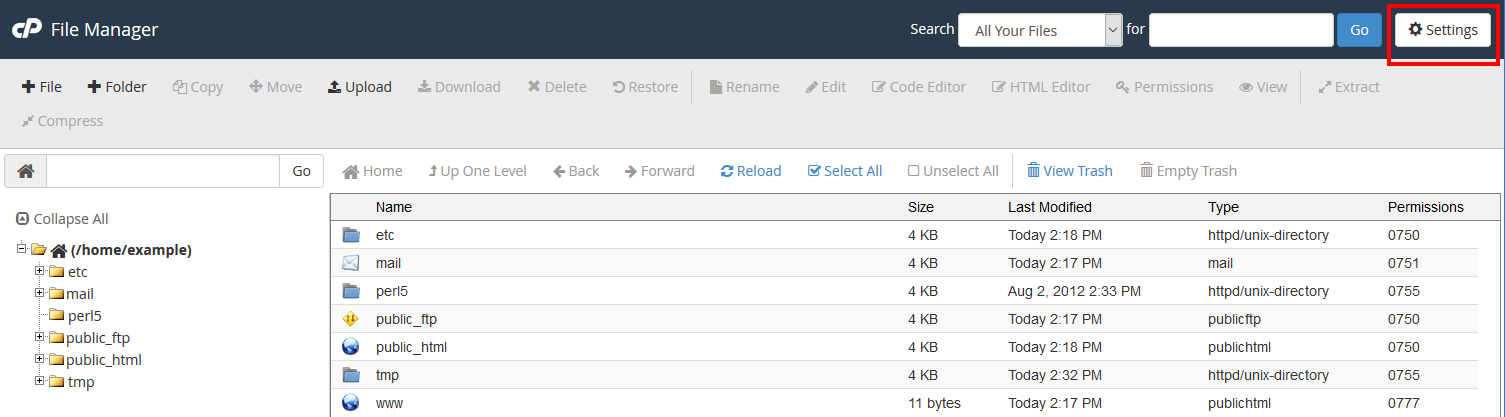Sort files by Name column header
1505x417 pixels.
(x=393, y=207)
